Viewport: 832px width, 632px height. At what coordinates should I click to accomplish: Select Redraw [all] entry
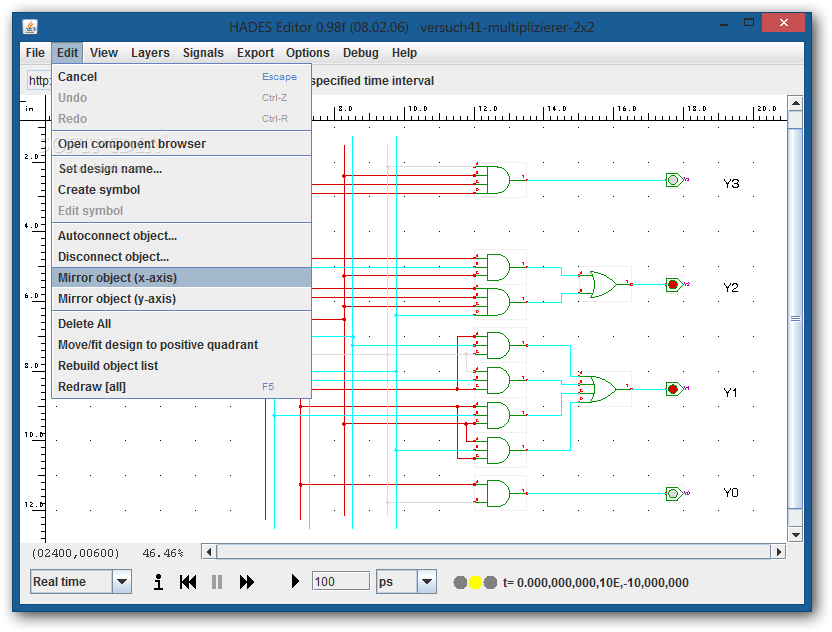tap(181, 387)
